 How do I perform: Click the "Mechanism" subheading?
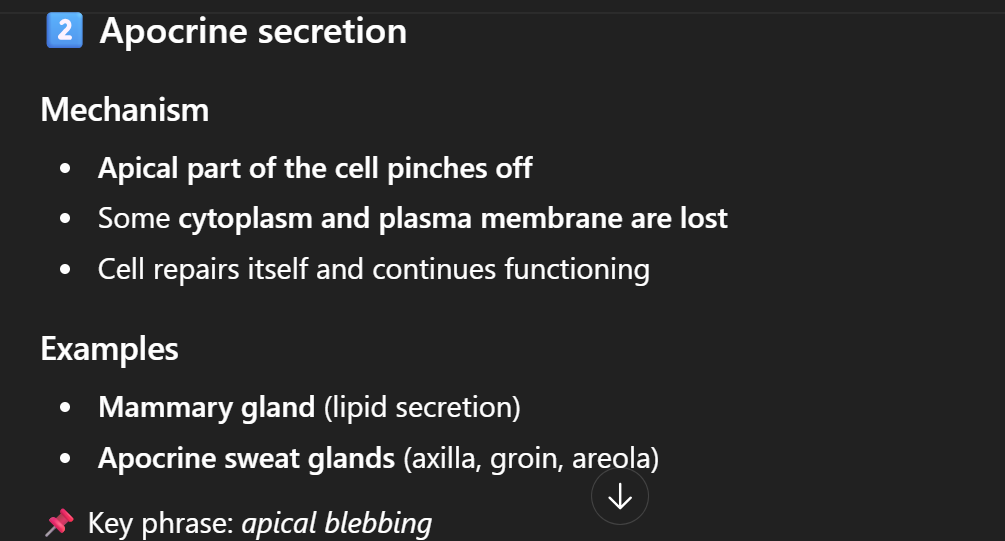click(x=125, y=109)
